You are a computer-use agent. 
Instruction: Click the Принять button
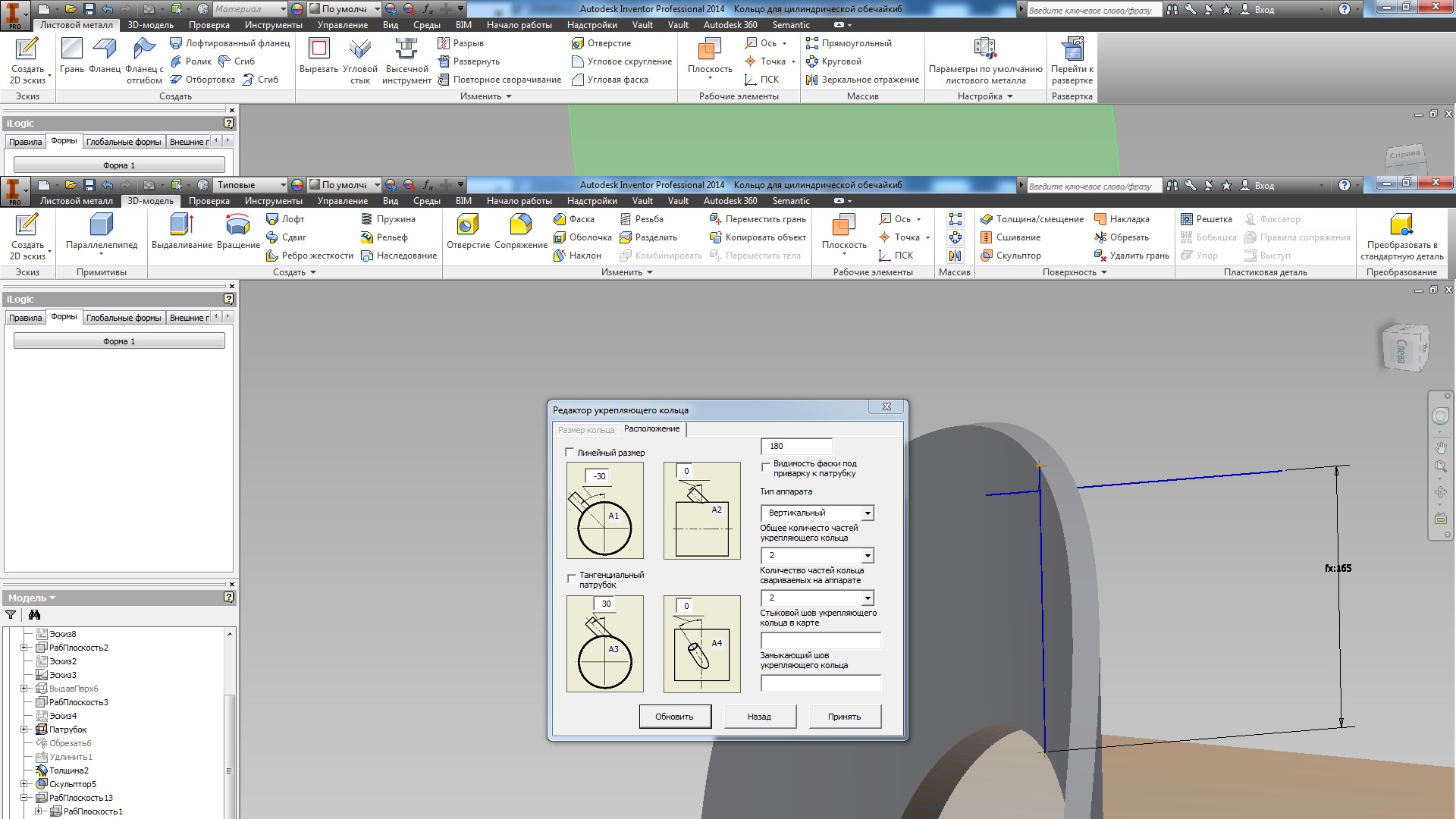[x=844, y=717]
